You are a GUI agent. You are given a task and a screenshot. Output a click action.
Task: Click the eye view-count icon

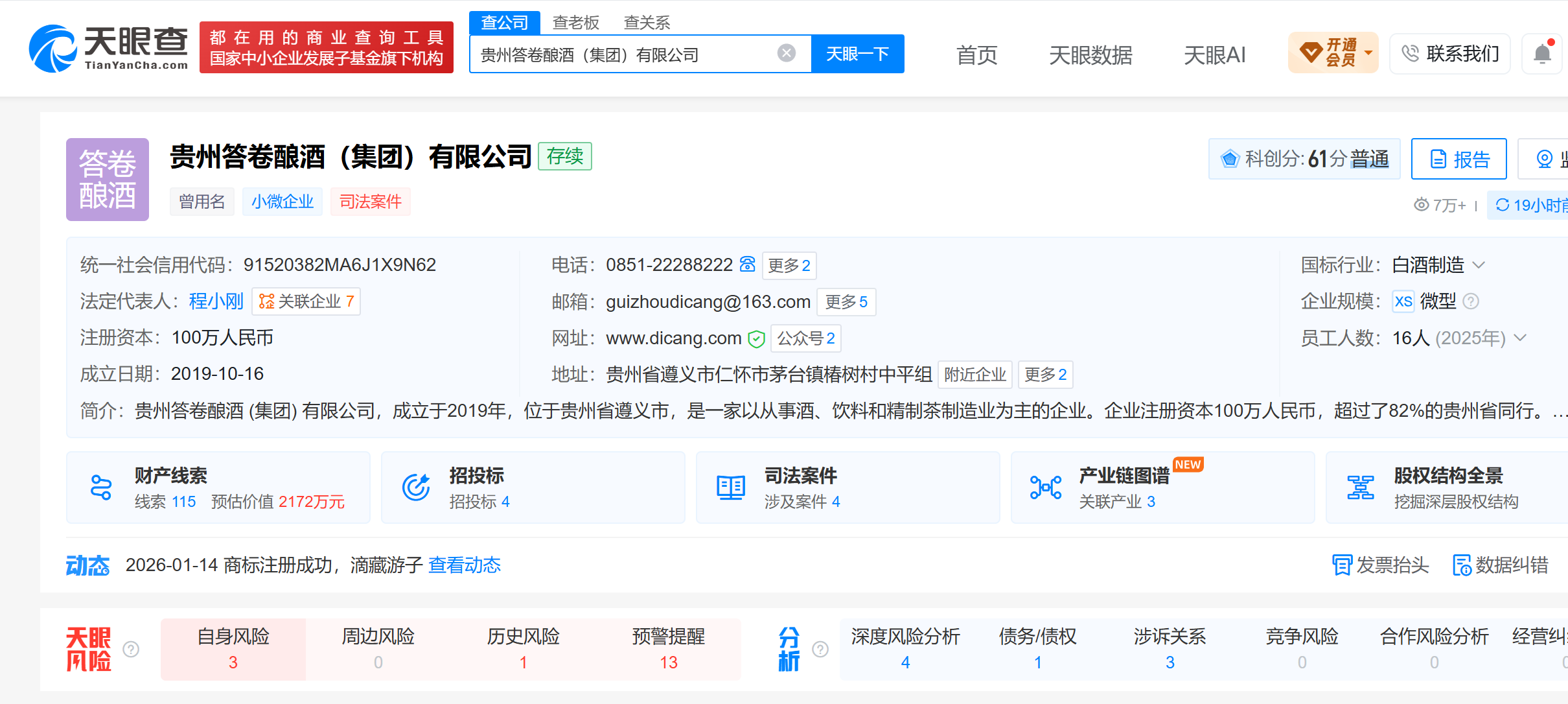coord(1422,205)
